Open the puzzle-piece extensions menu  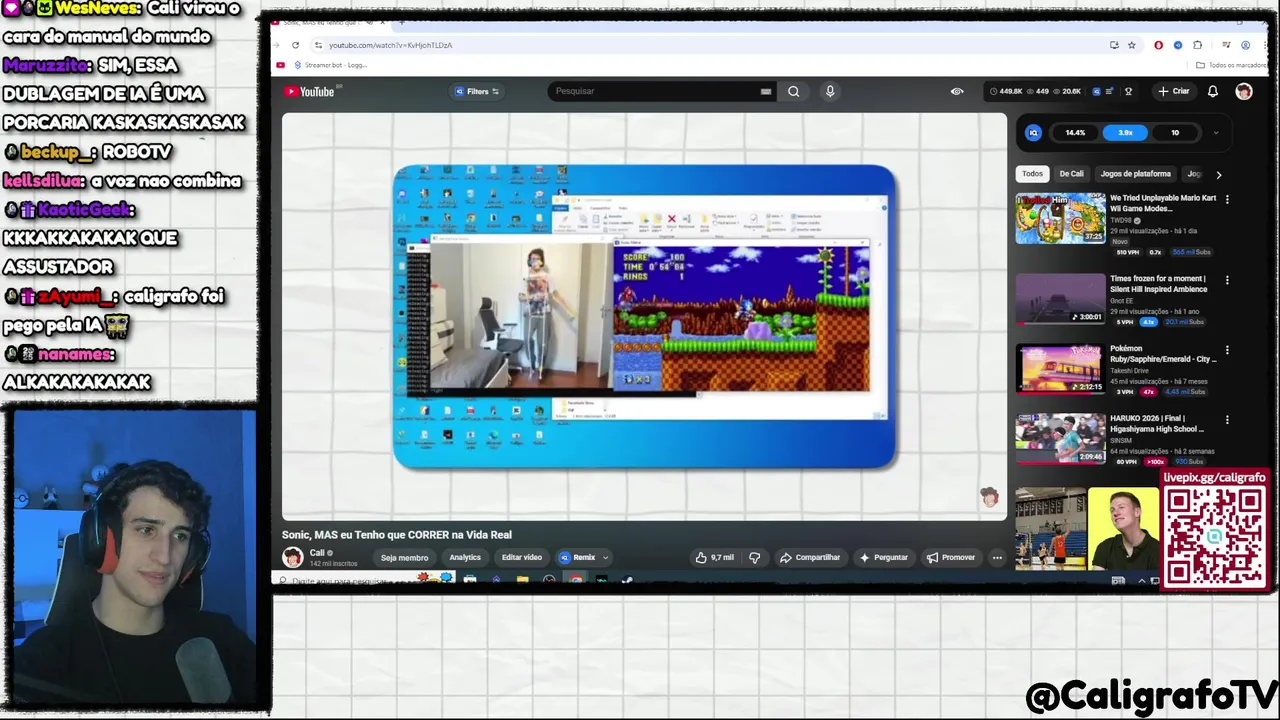1197,45
